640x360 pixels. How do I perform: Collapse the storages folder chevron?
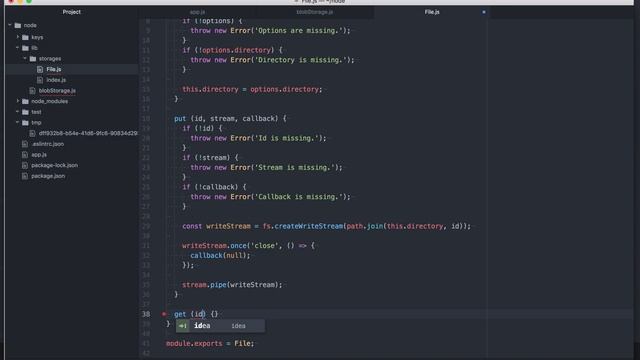[25, 58]
